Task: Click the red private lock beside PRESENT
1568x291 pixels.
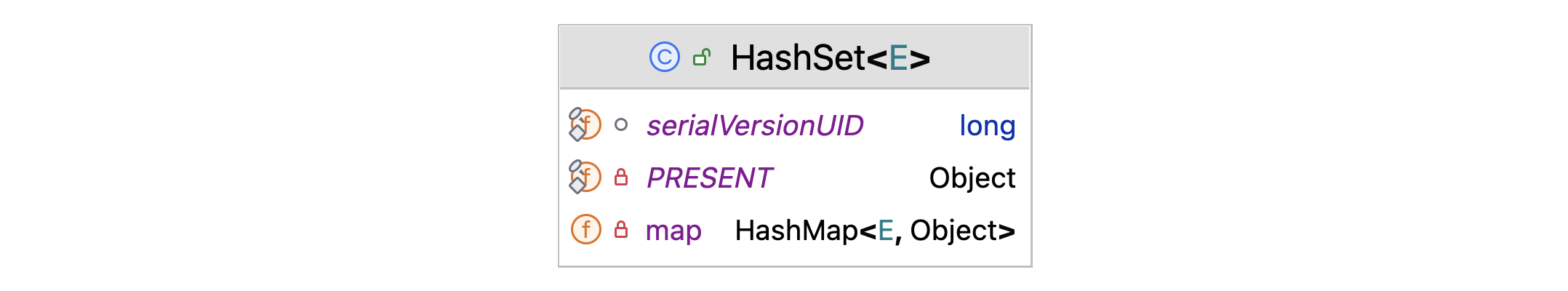Action: pos(620,177)
